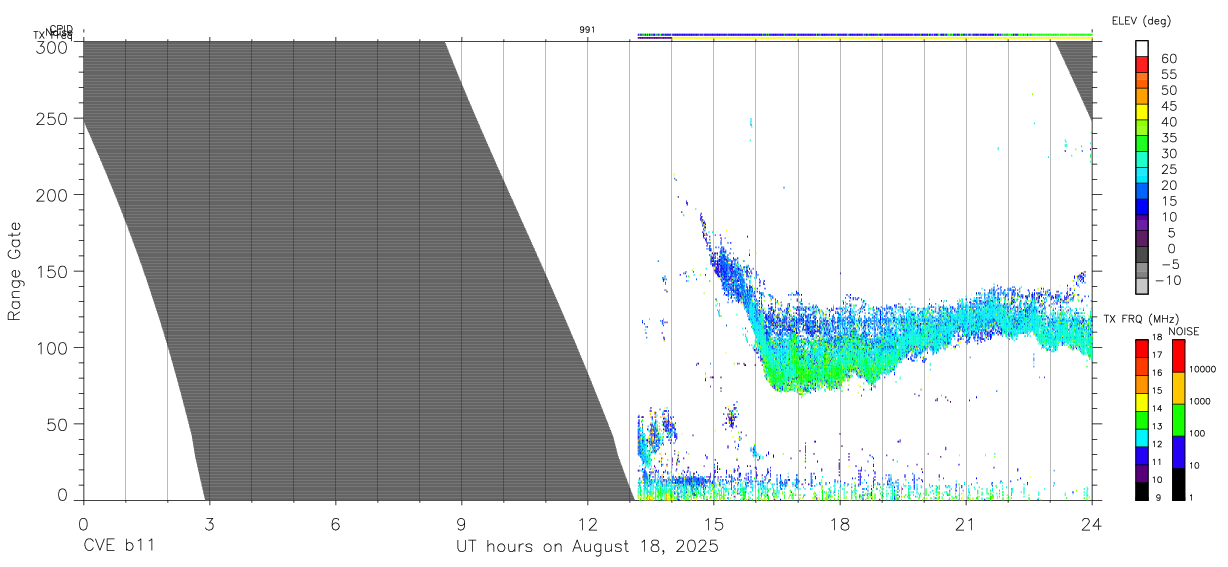Click the '11' label on the TX FRQ scale
This screenshot has width=1228, height=567.
(1156, 462)
